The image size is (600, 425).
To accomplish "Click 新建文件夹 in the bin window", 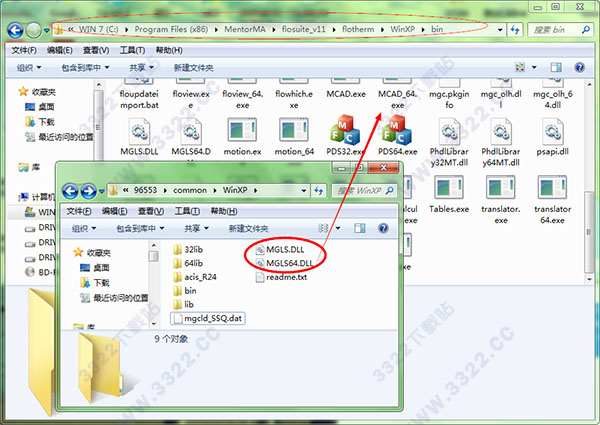I will (x=193, y=68).
